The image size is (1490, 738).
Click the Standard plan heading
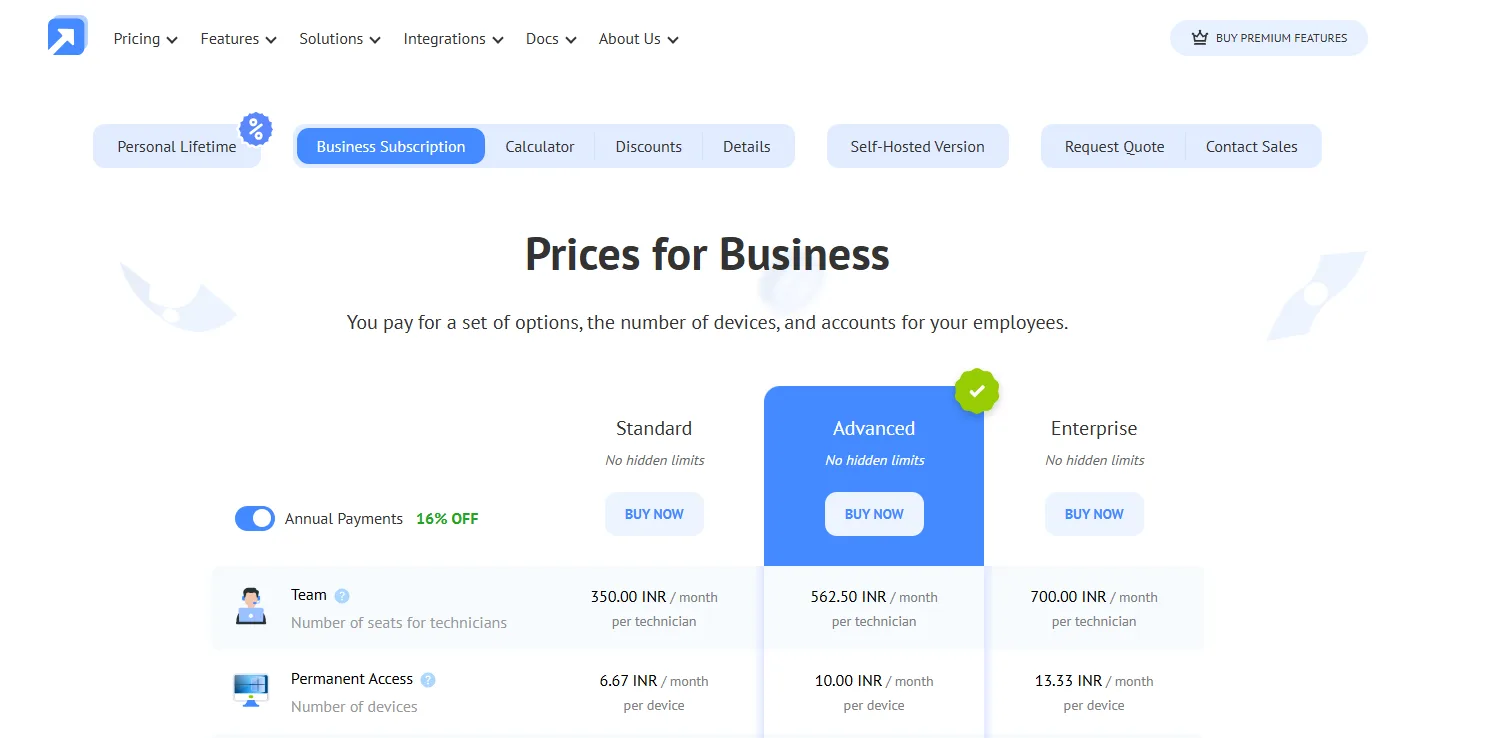coord(654,428)
